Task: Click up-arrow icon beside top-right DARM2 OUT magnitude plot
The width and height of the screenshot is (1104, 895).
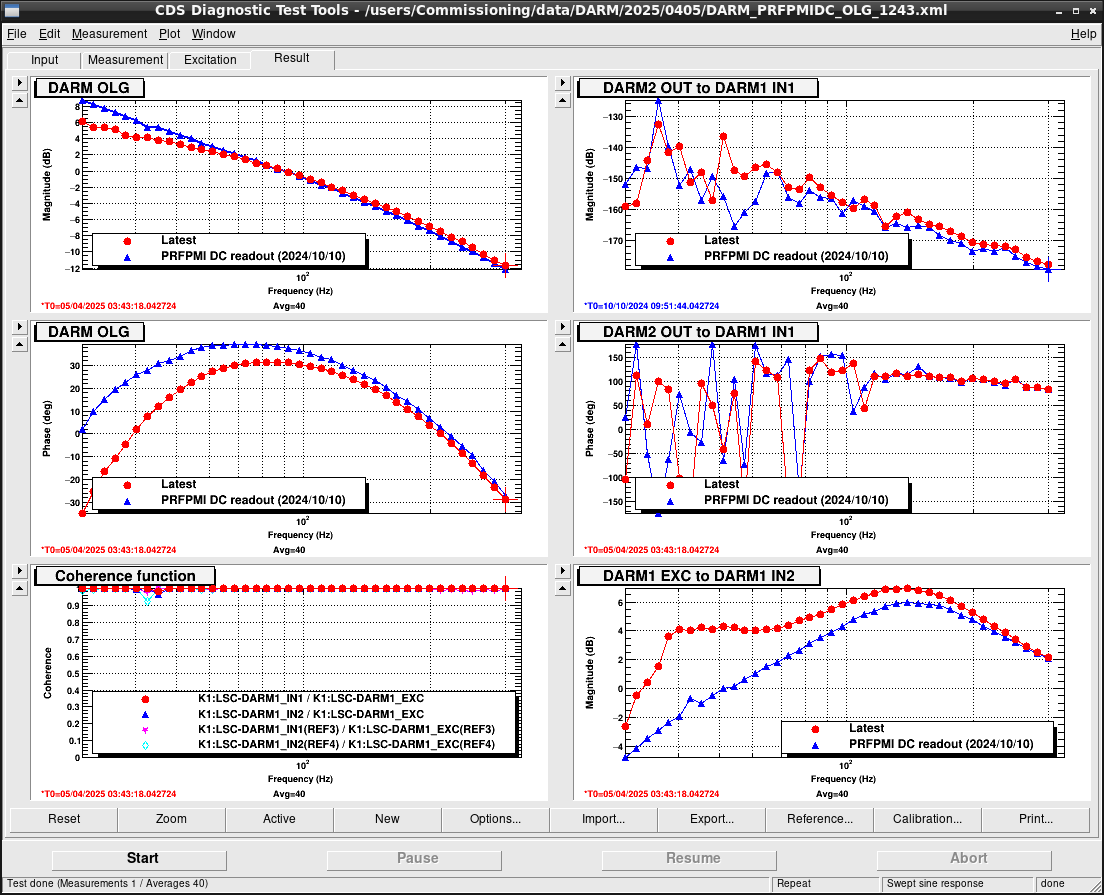Action: click(x=563, y=101)
